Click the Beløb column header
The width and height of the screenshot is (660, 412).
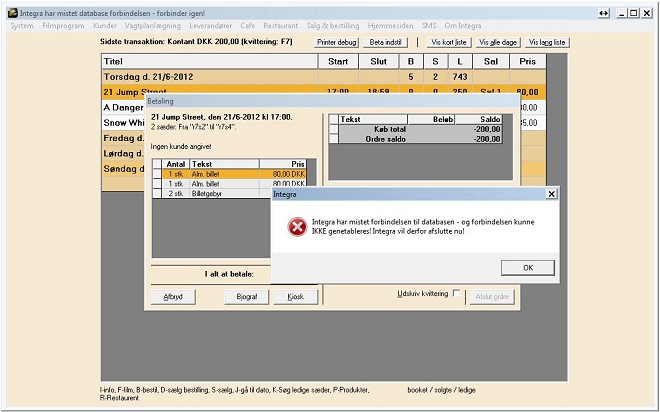click(431, 120)
